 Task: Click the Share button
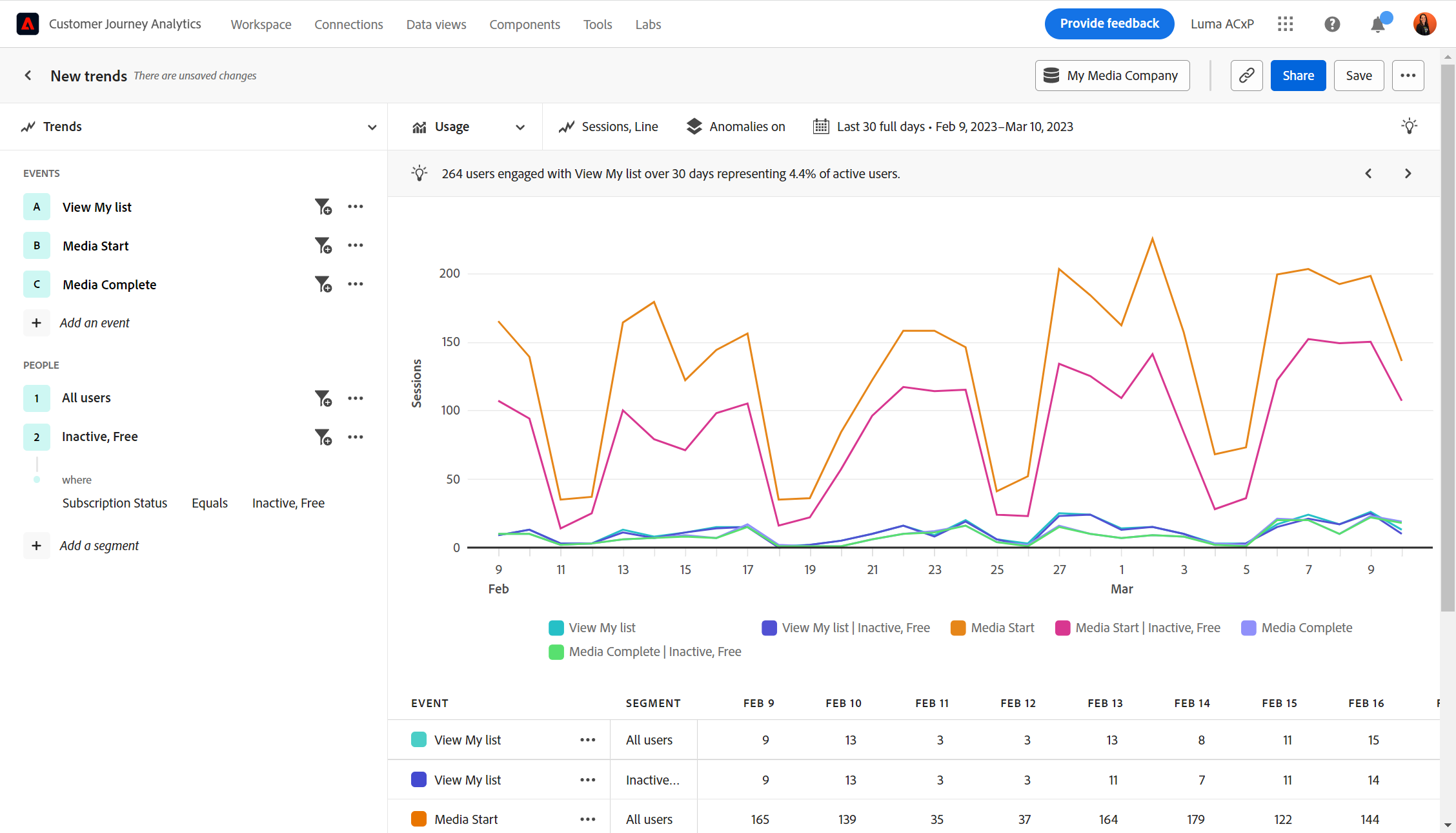[1297, 76]
